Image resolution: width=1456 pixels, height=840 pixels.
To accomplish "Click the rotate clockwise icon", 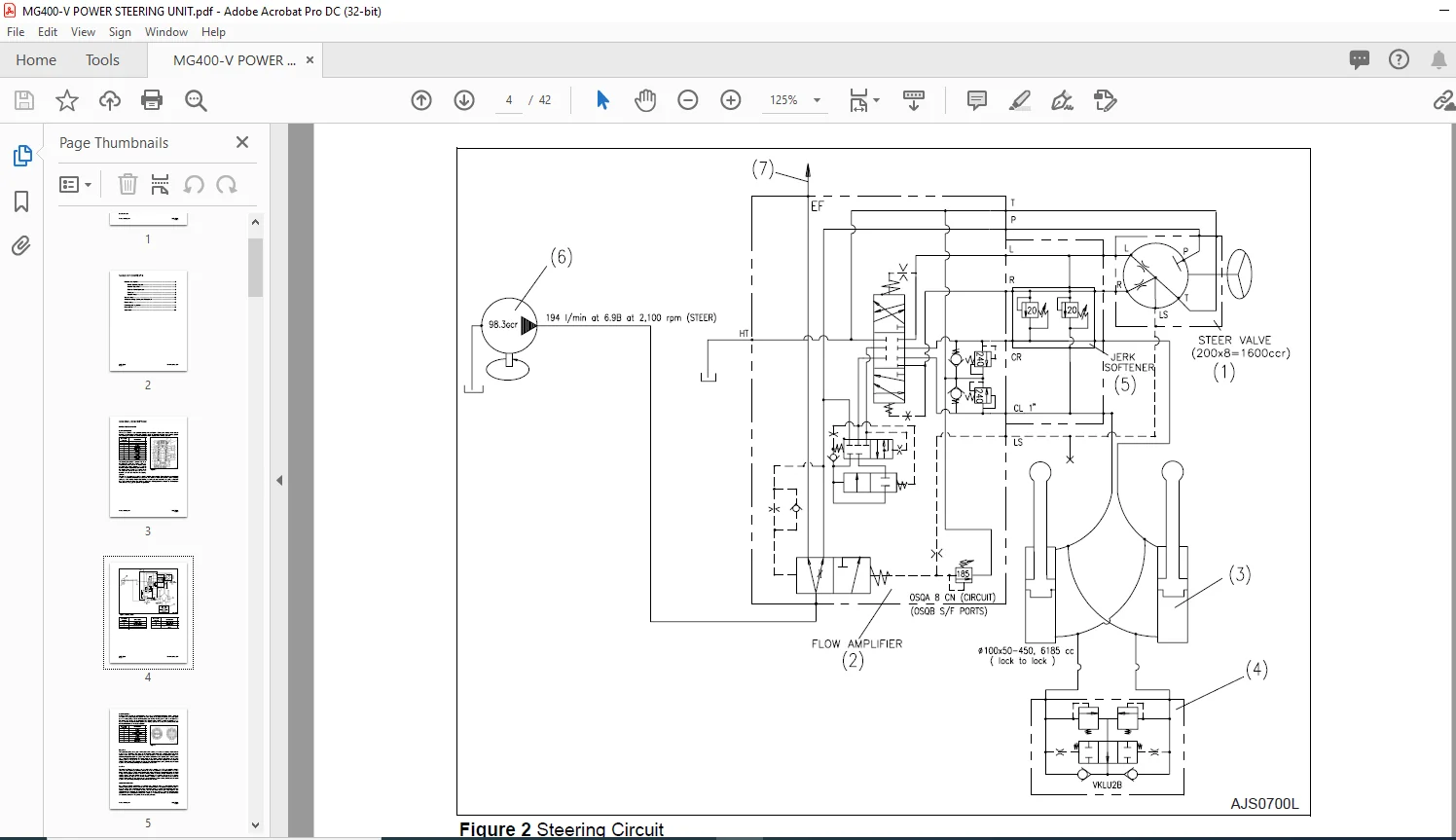I will [x=227, y=184].
